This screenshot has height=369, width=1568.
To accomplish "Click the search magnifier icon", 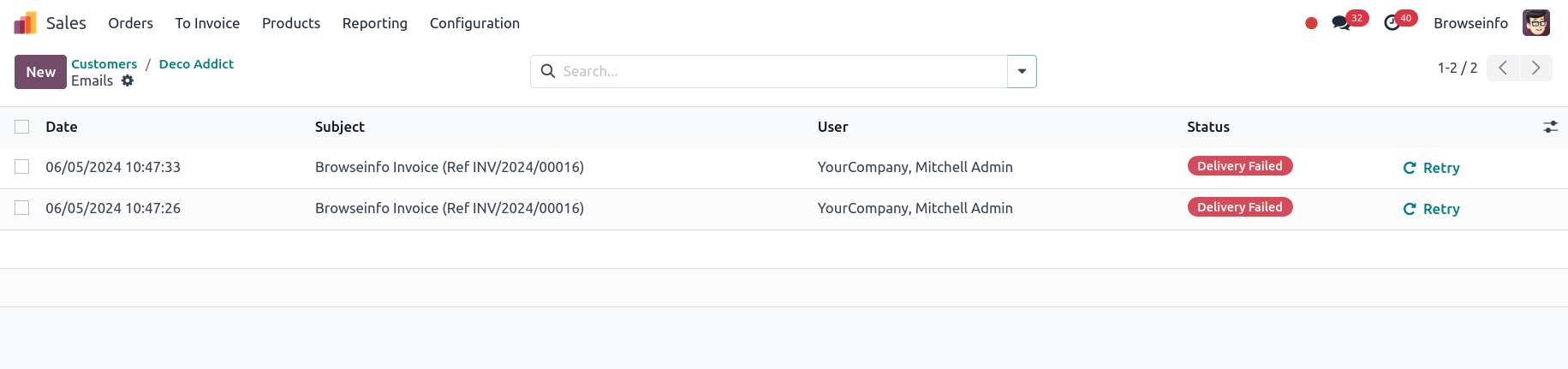I will 548,71.
